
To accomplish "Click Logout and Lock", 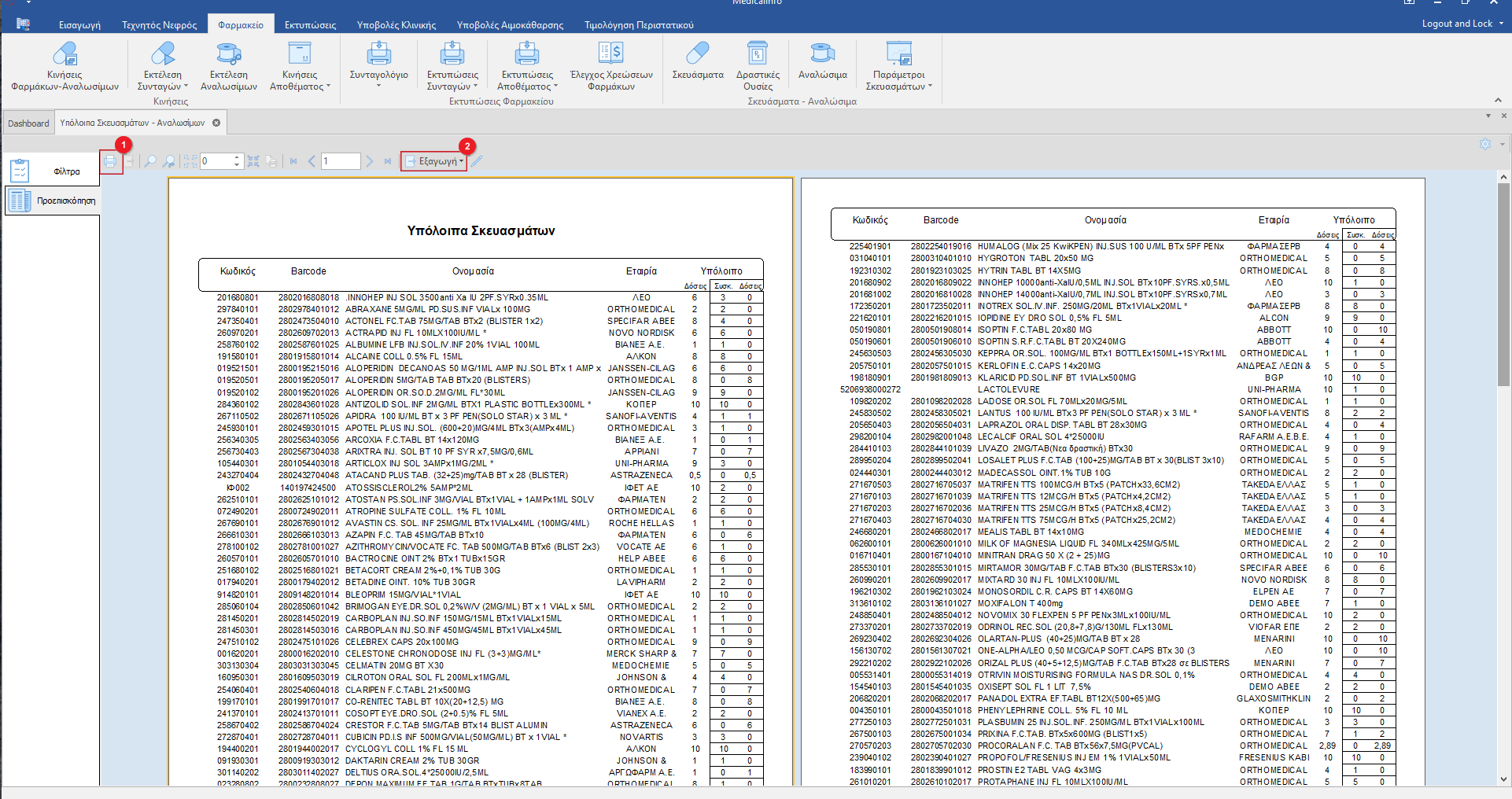I will coord(1457,24).
